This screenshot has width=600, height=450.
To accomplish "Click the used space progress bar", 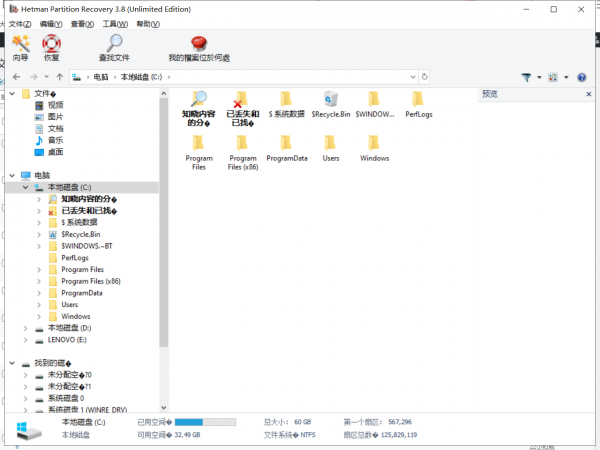I will (x=205, y=422).
